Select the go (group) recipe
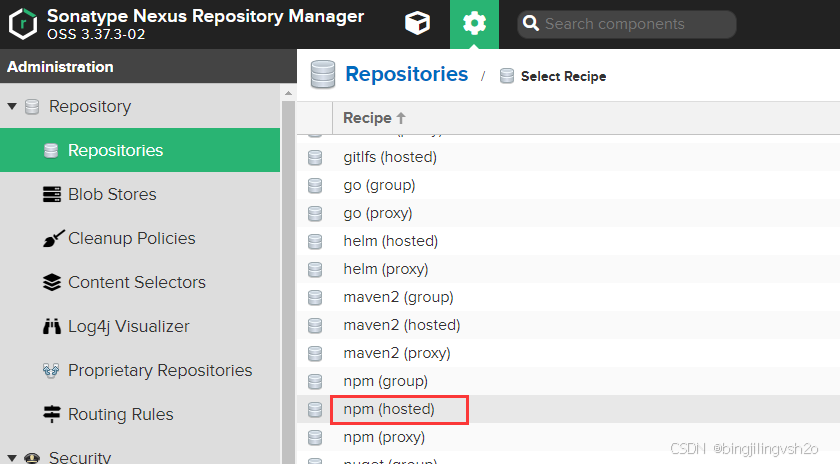This screenshot has width=840, height=464. pos(379,185)
